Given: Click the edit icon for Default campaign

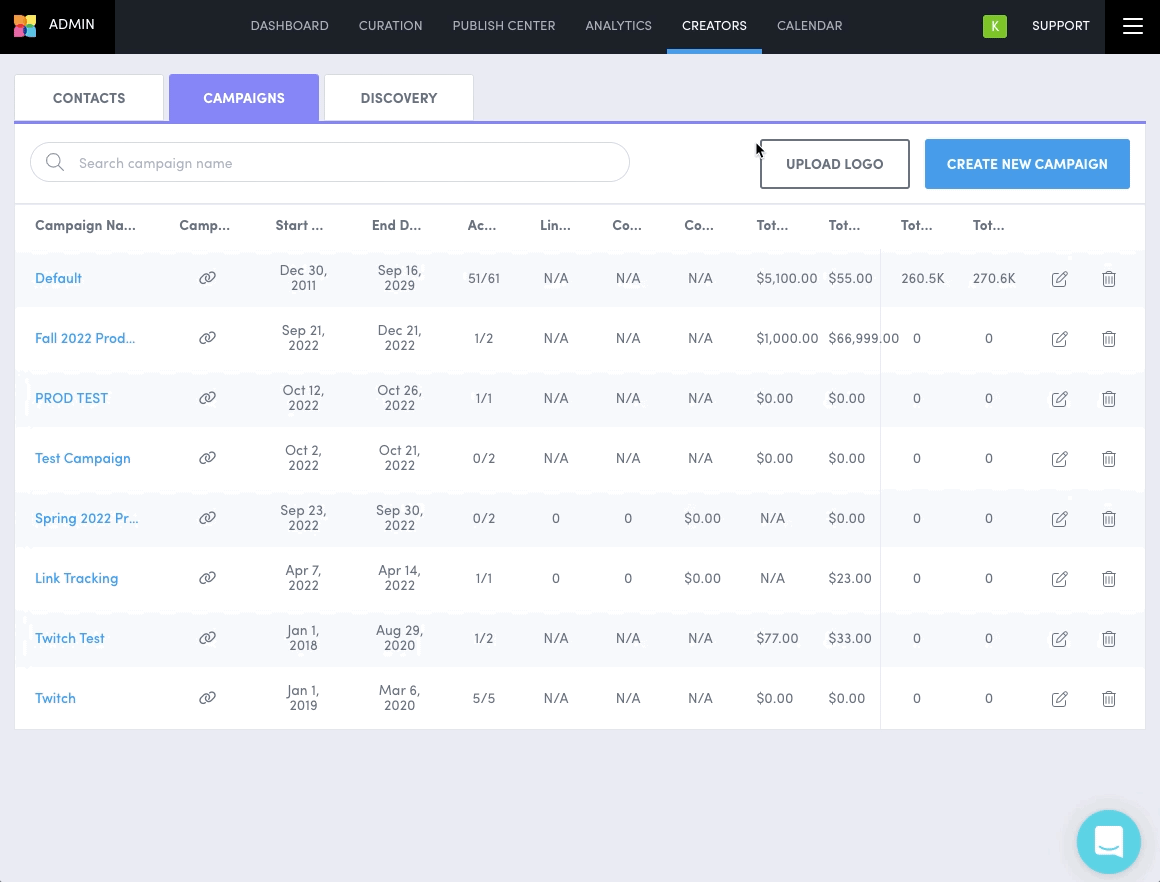Looking at the screenshot, I should click(x=1059, y=279).
